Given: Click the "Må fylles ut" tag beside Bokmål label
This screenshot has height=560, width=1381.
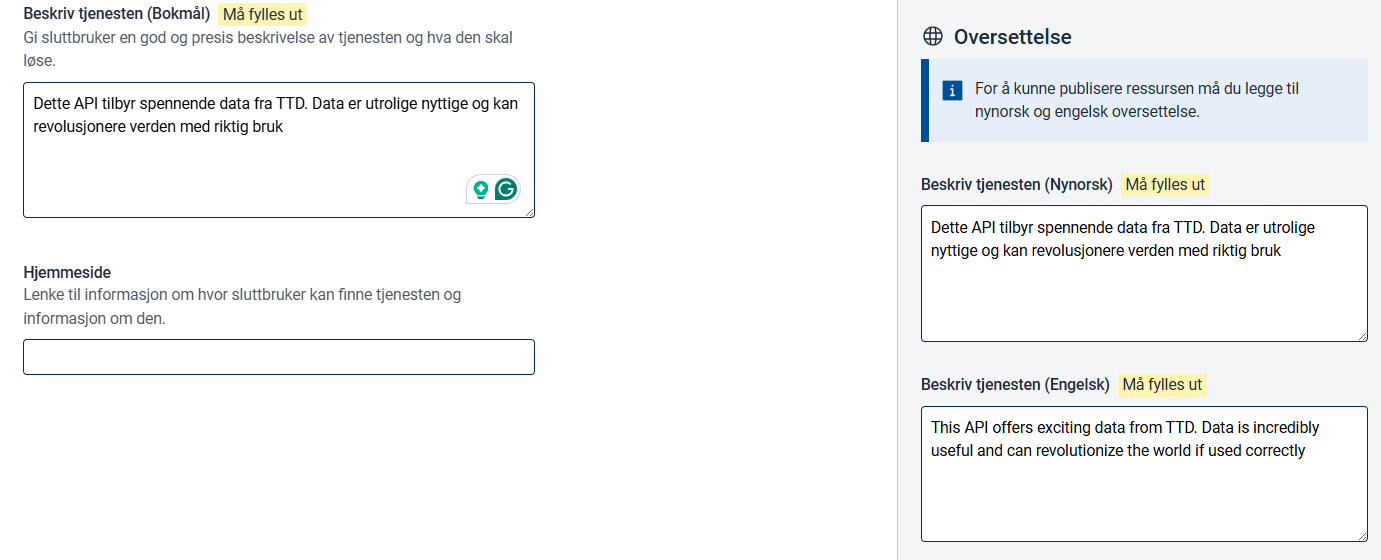Looking at the screenshot, I should tap(262, 15).
